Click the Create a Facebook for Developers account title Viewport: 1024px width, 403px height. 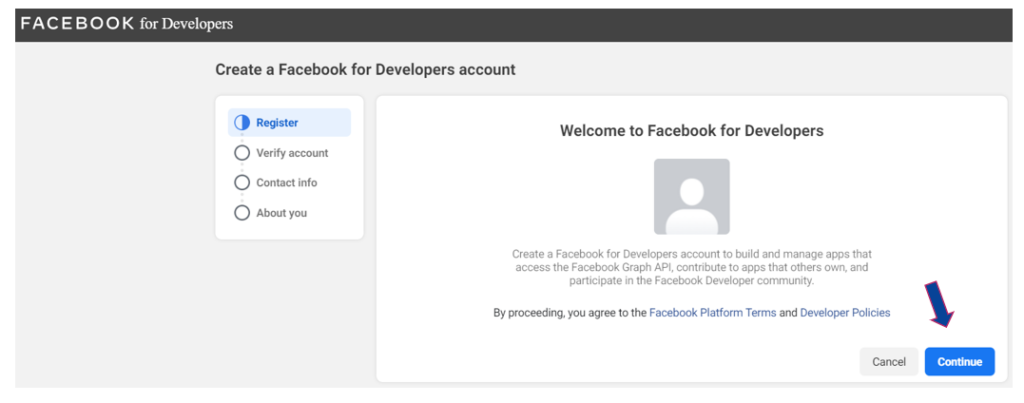(x=365, y=70)
